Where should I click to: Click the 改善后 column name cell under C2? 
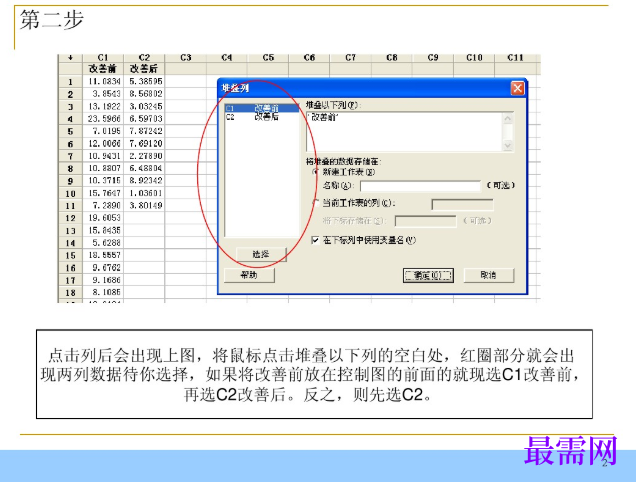point(144,69)
